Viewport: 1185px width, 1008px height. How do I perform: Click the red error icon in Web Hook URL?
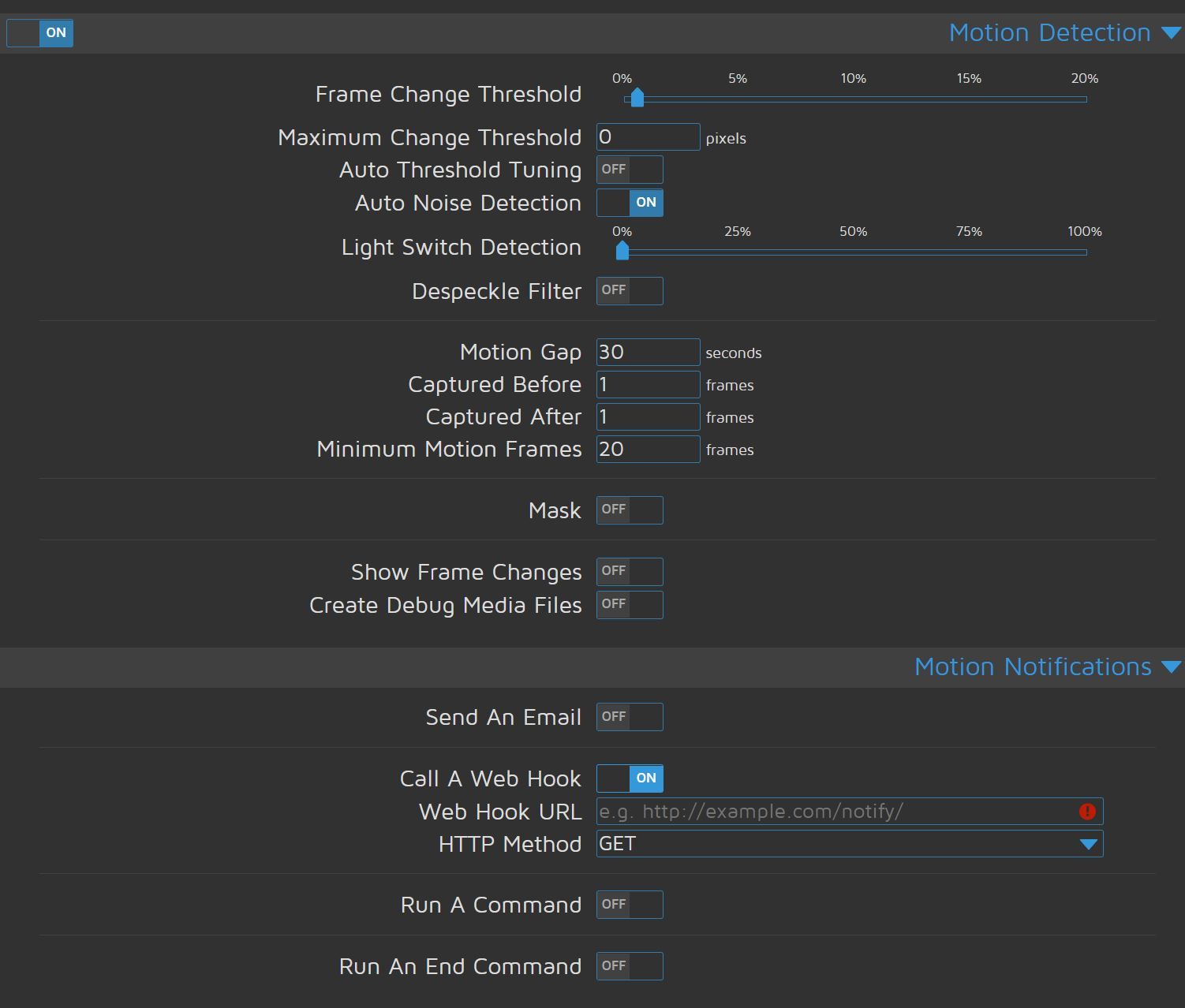coord(1086,812)
